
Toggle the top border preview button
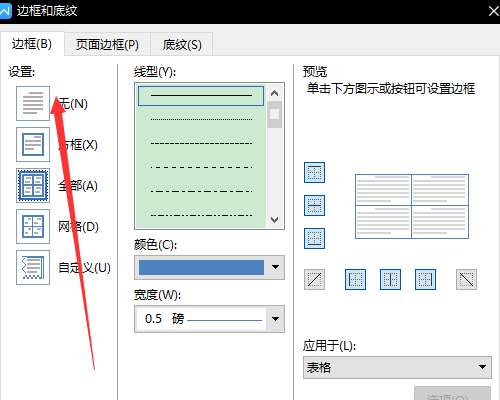point(314,172)
